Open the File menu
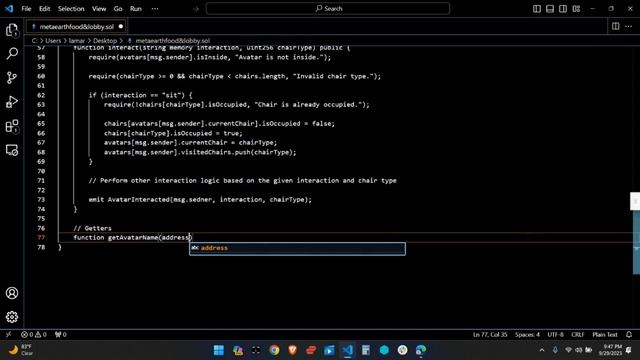 (x=26, y=9)
